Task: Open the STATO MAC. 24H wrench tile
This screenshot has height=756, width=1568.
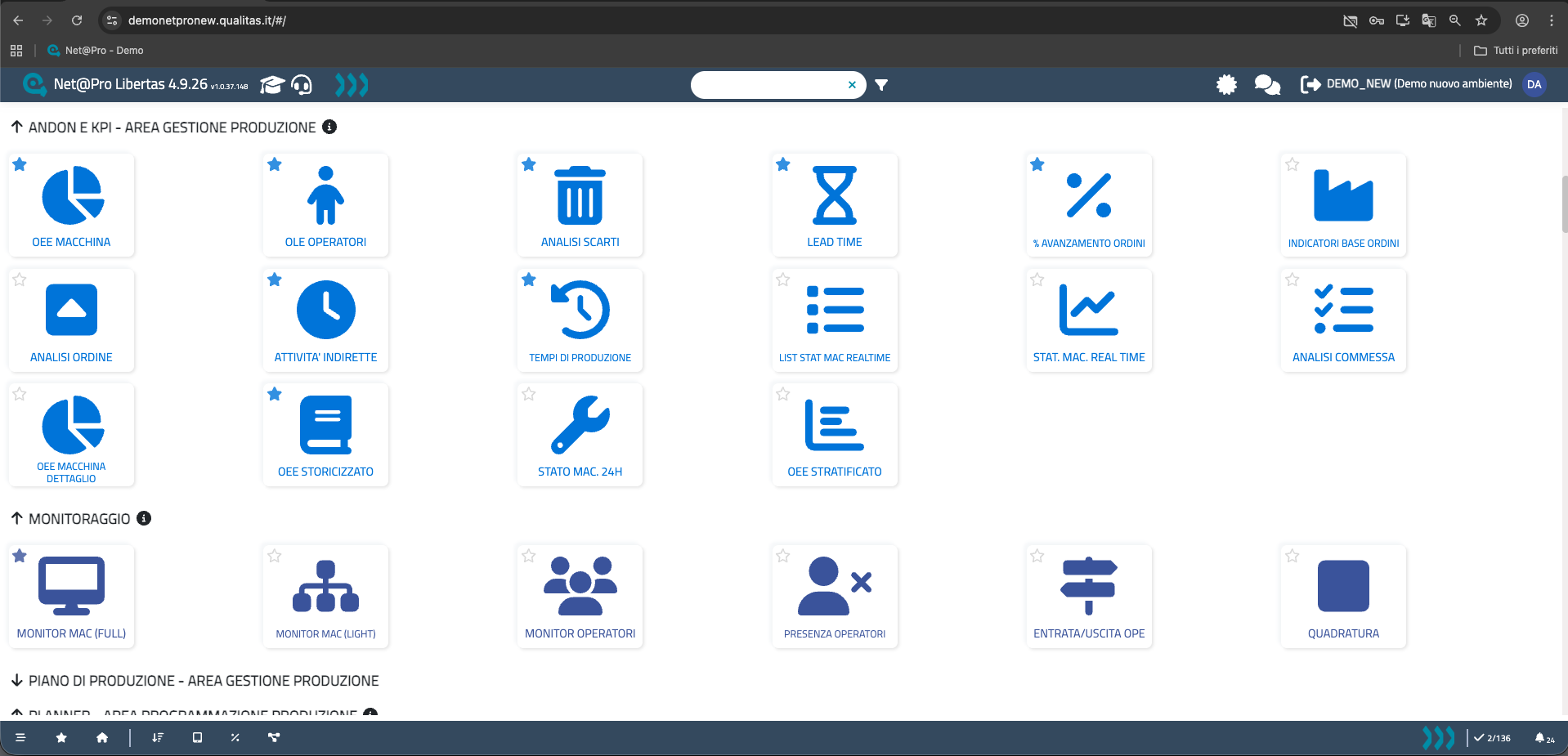Action: [x=580, y=435]
